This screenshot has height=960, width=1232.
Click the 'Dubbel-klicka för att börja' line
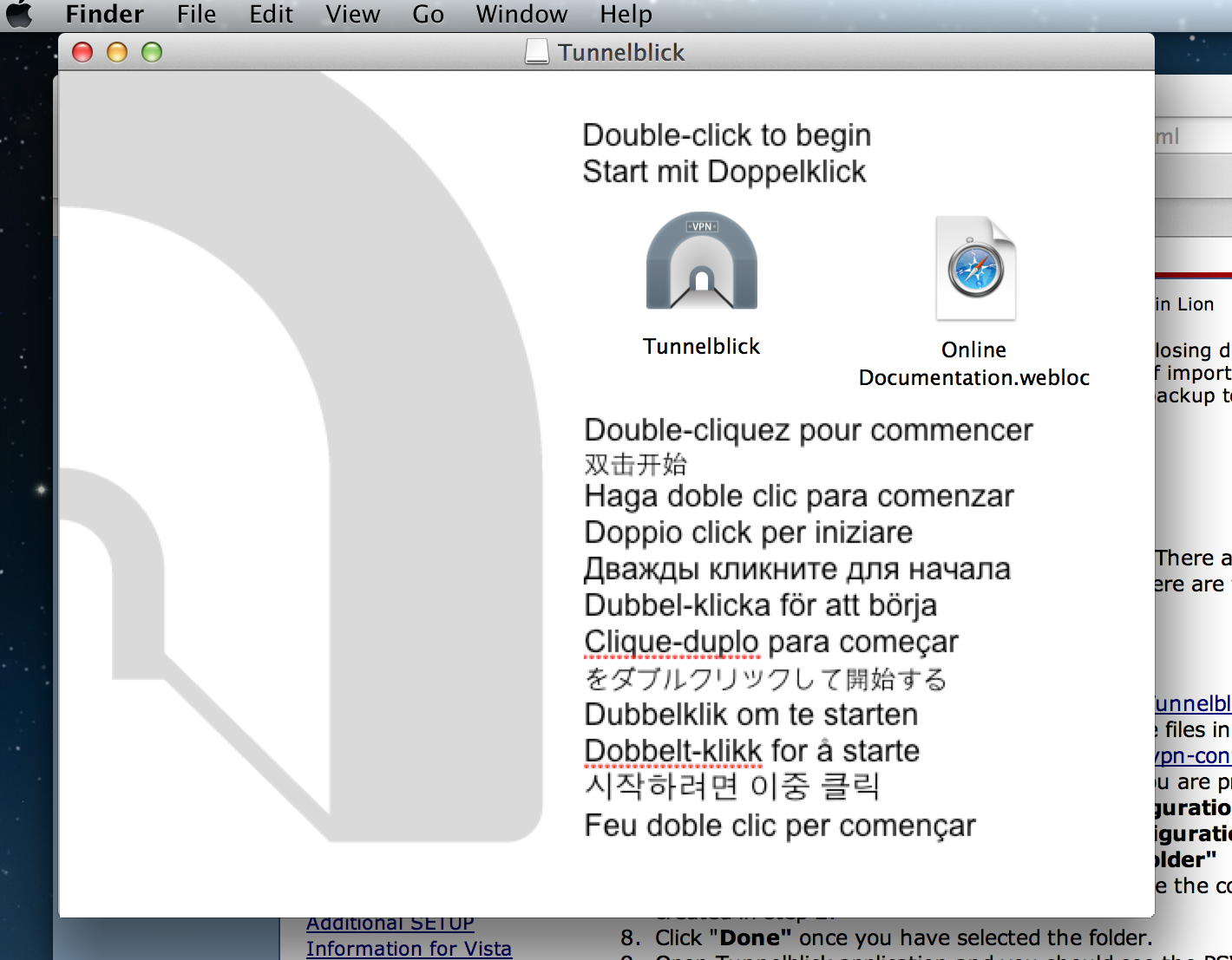point(761,605)
